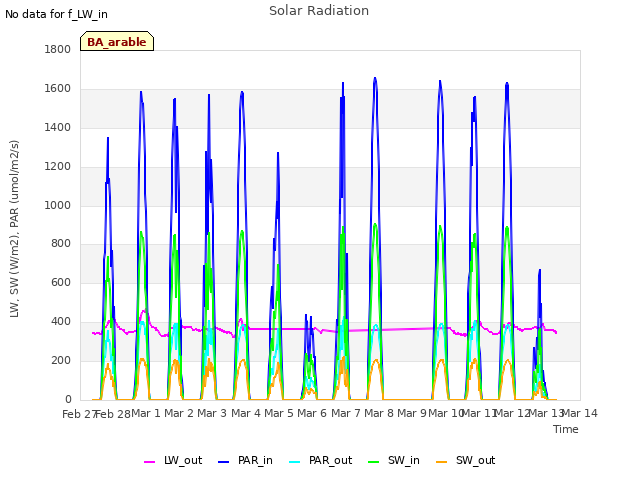Screen dimensions: 640x480
Task: Click the y-axis label LW, SW, PAR
Action: (14, 229)
